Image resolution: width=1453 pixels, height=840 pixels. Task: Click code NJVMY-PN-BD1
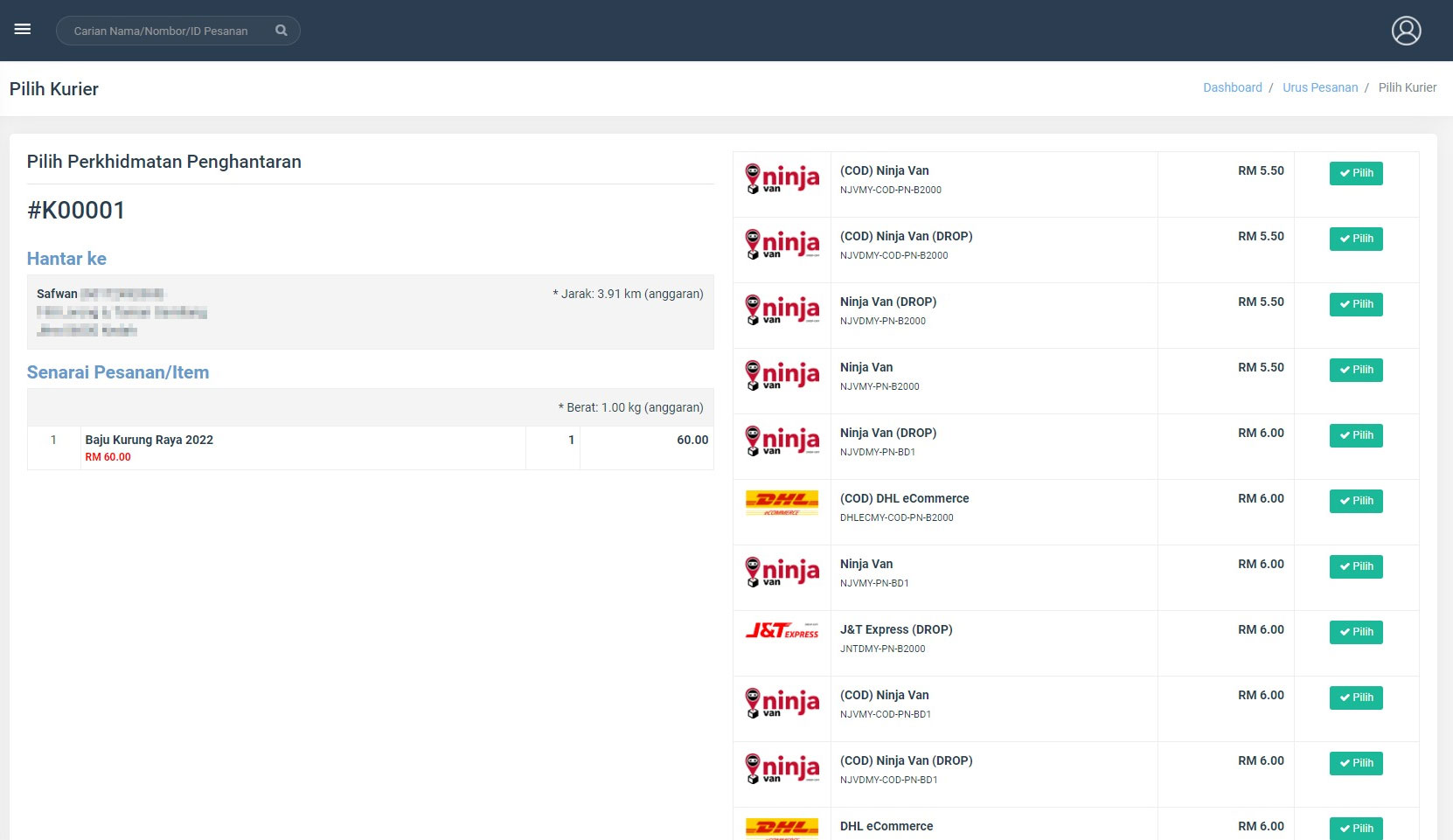pyautogui.click(x=874, y=583)
